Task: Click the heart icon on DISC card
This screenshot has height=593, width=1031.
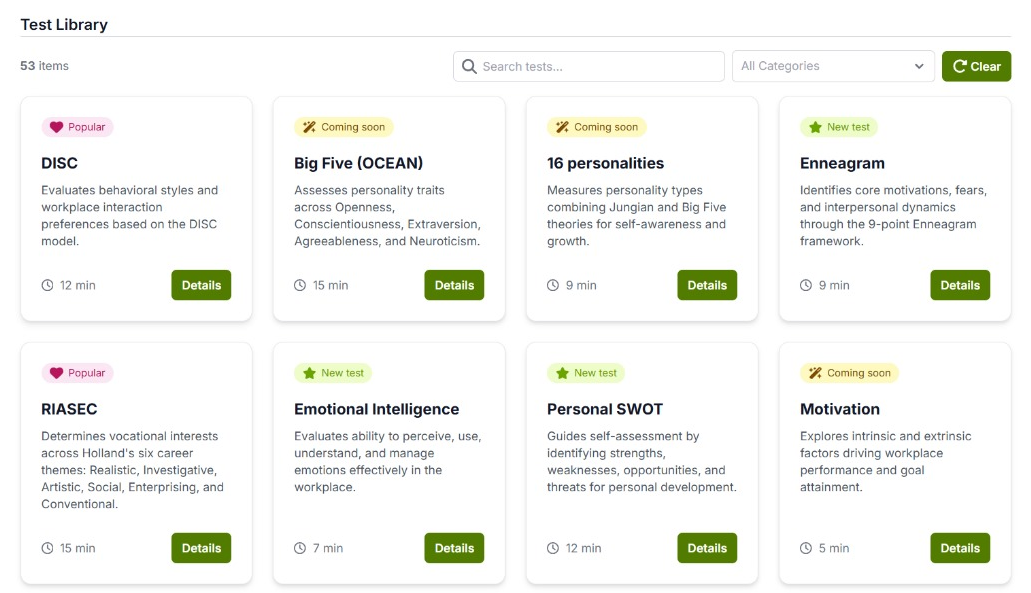Action: [x=56, y=127]
